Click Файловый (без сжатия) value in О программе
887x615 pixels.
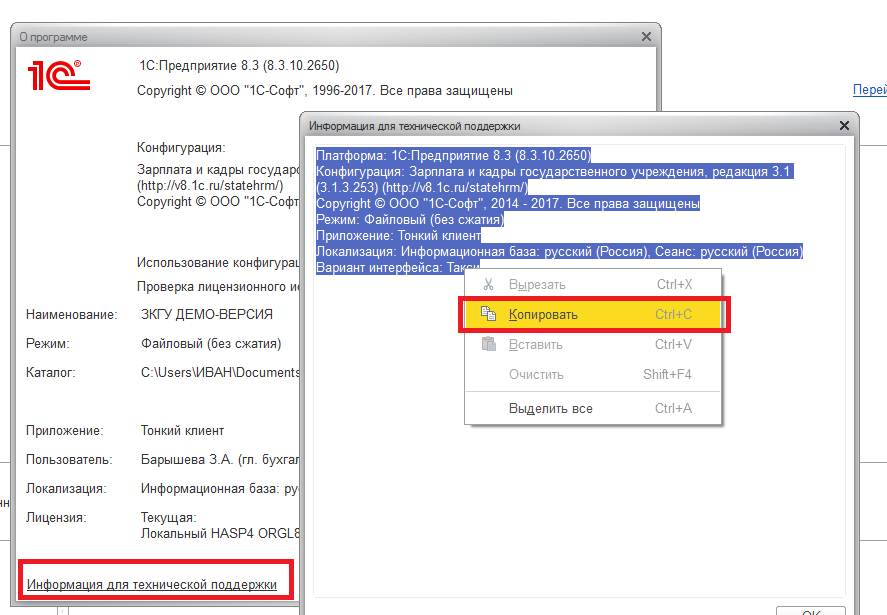(x=211, y=343)
